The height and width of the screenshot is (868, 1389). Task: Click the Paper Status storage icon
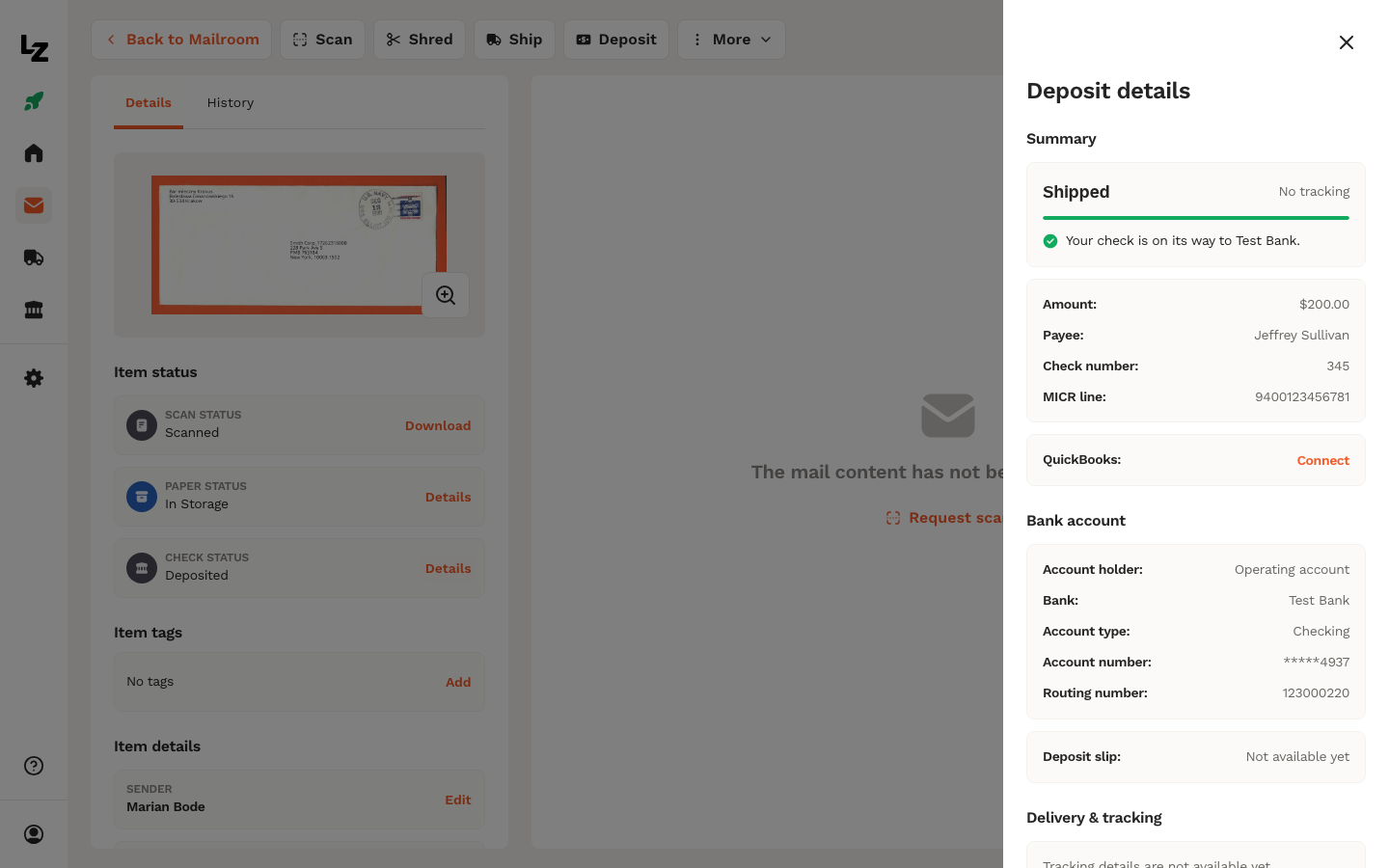point(142,497)
